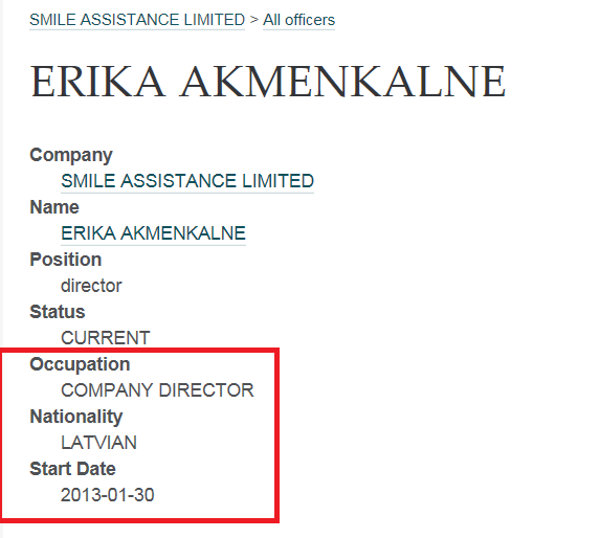Click the director position value

[x=91, y=285]
